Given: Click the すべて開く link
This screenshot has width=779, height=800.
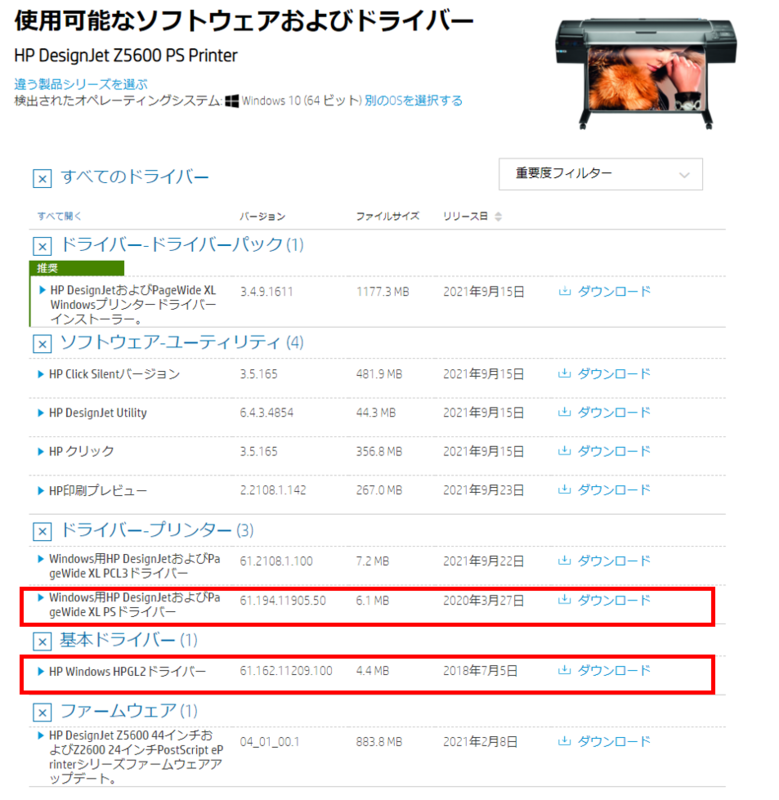Looking at the screenshot, I should 59,216.
